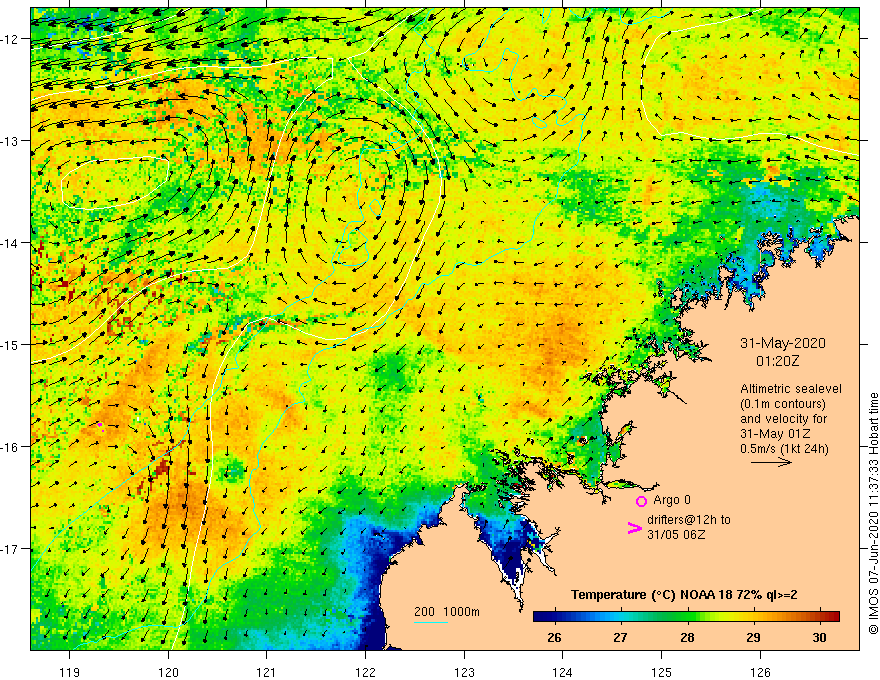Click the 'drifters@12h to' label

coord(689,520)
